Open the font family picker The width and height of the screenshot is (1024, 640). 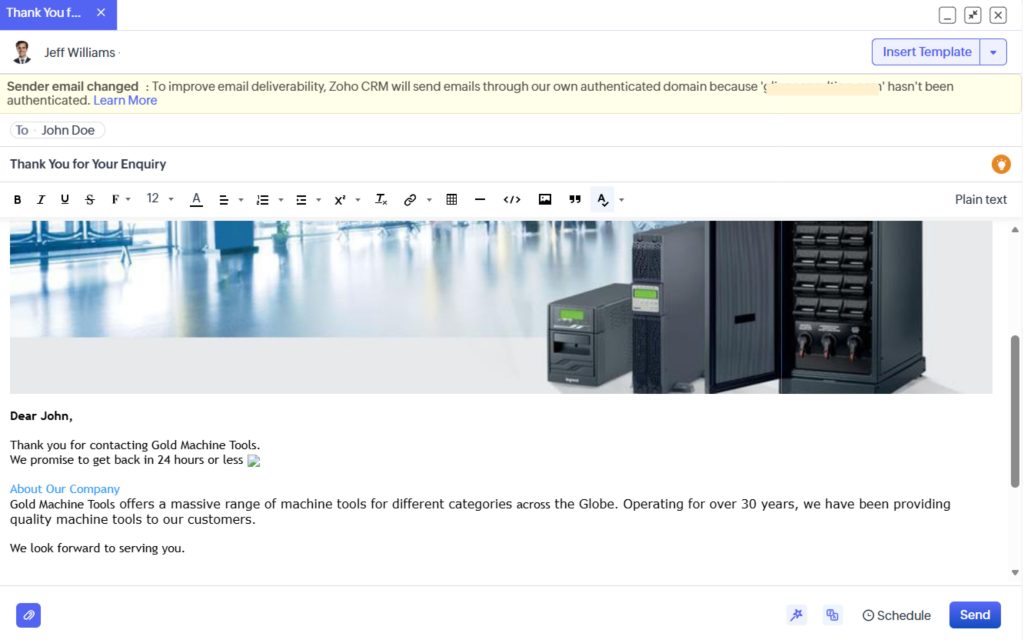tap(120, 200)
